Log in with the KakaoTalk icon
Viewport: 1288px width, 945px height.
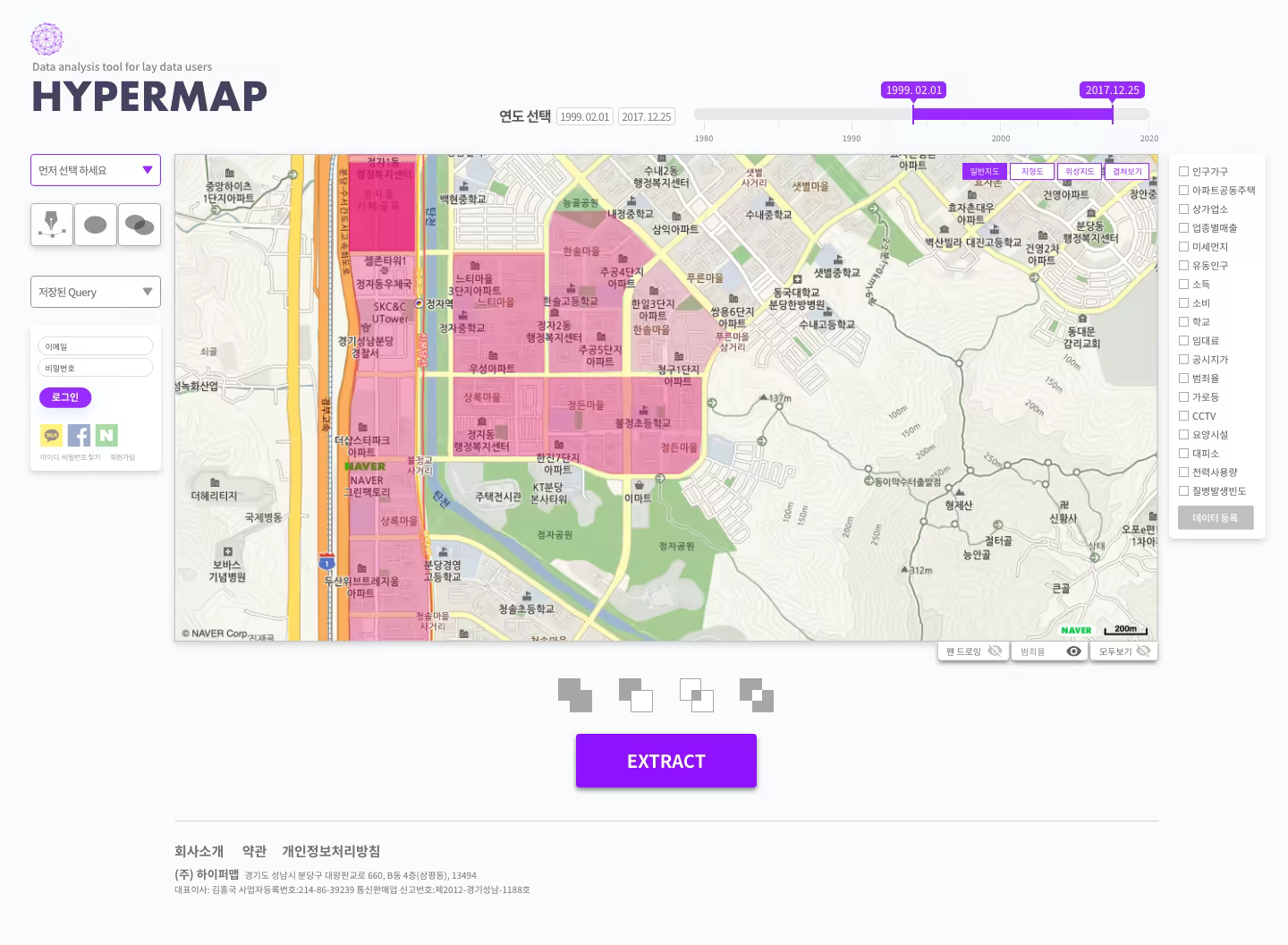51,435
